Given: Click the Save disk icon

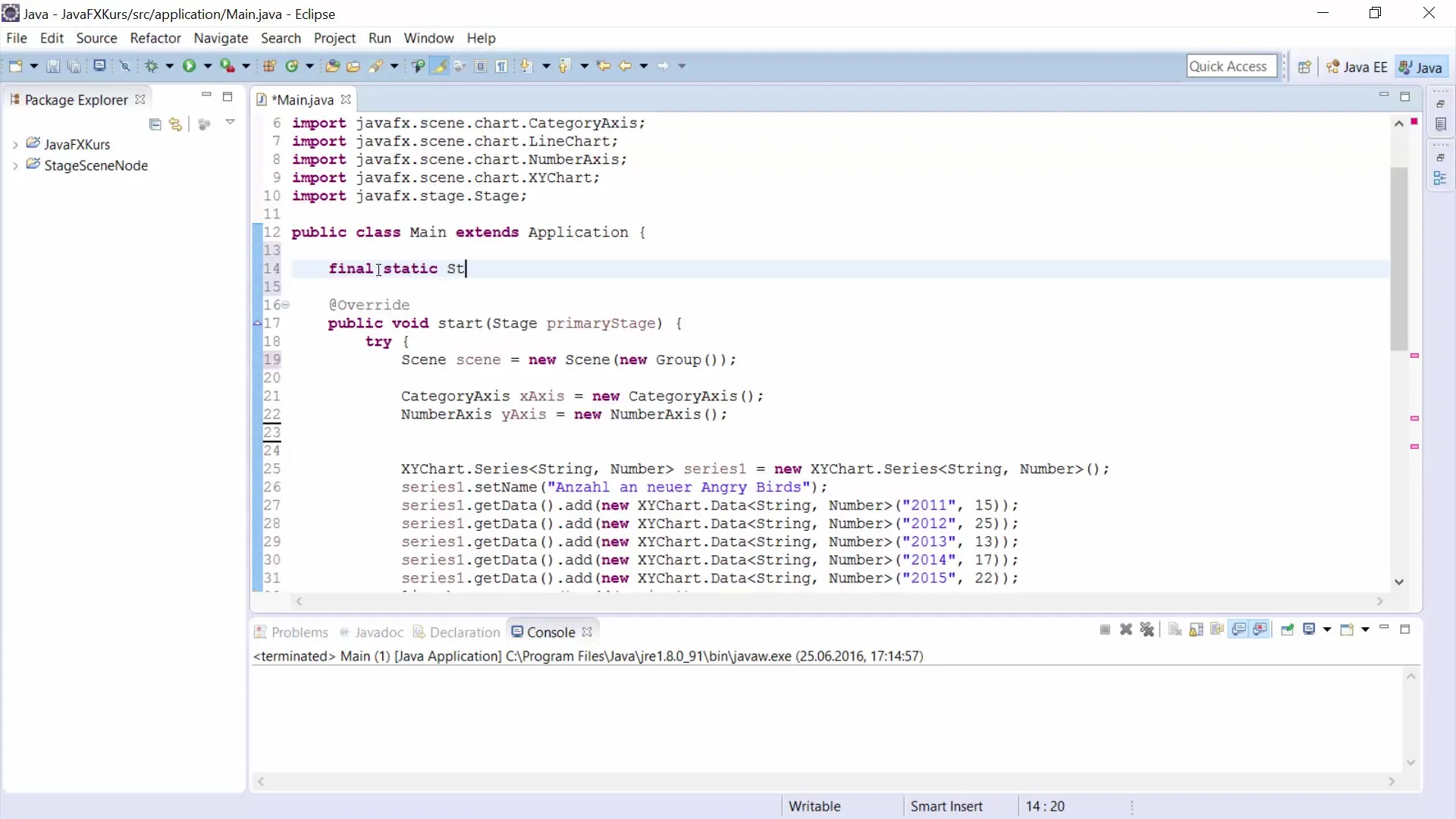Looking at the screenshot, I should tap(52, 67).
